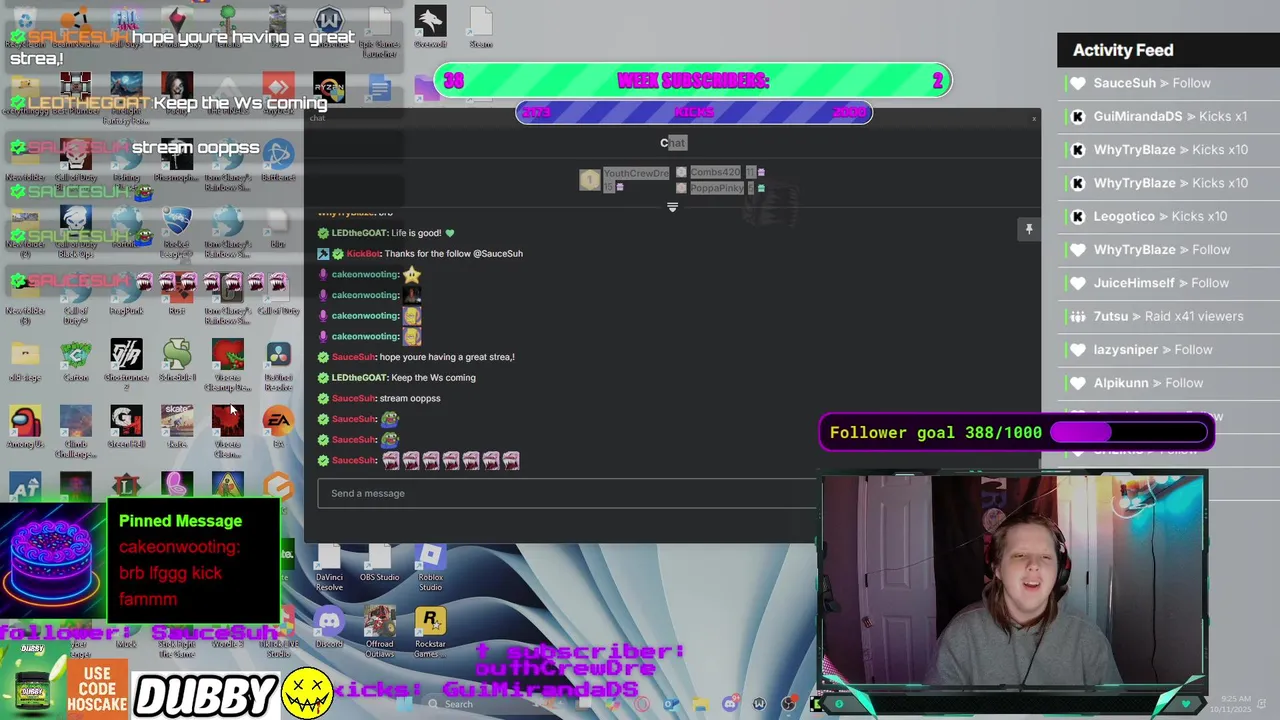
Task: Open the Epic Games Launcher shortcut
Action: point(379,32)
